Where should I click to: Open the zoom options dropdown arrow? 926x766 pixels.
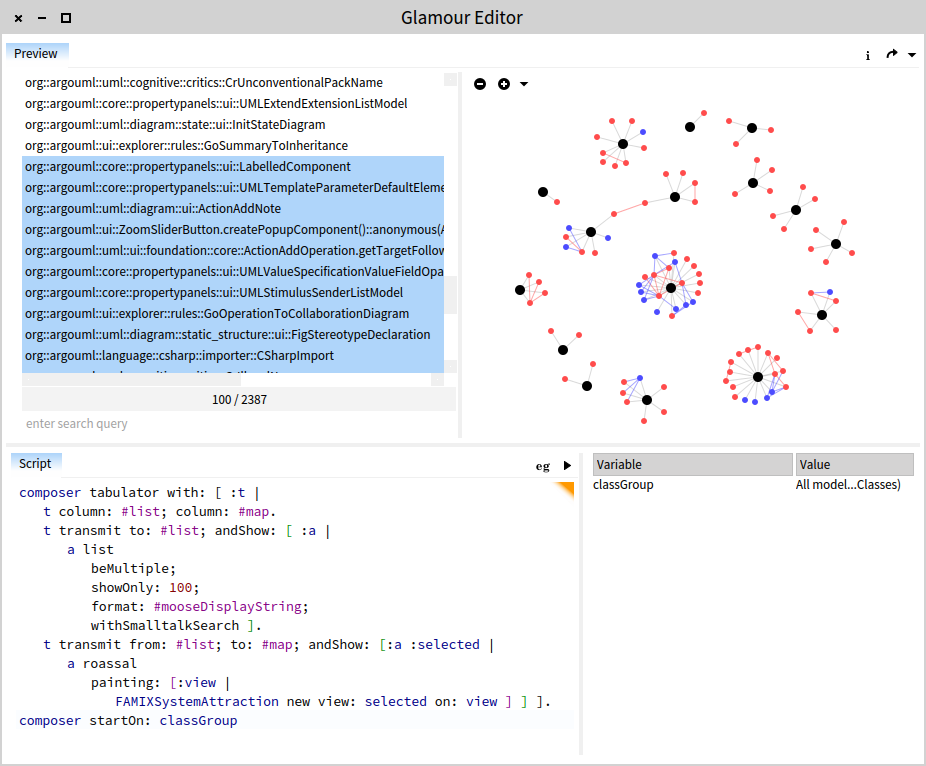(524, 84)
